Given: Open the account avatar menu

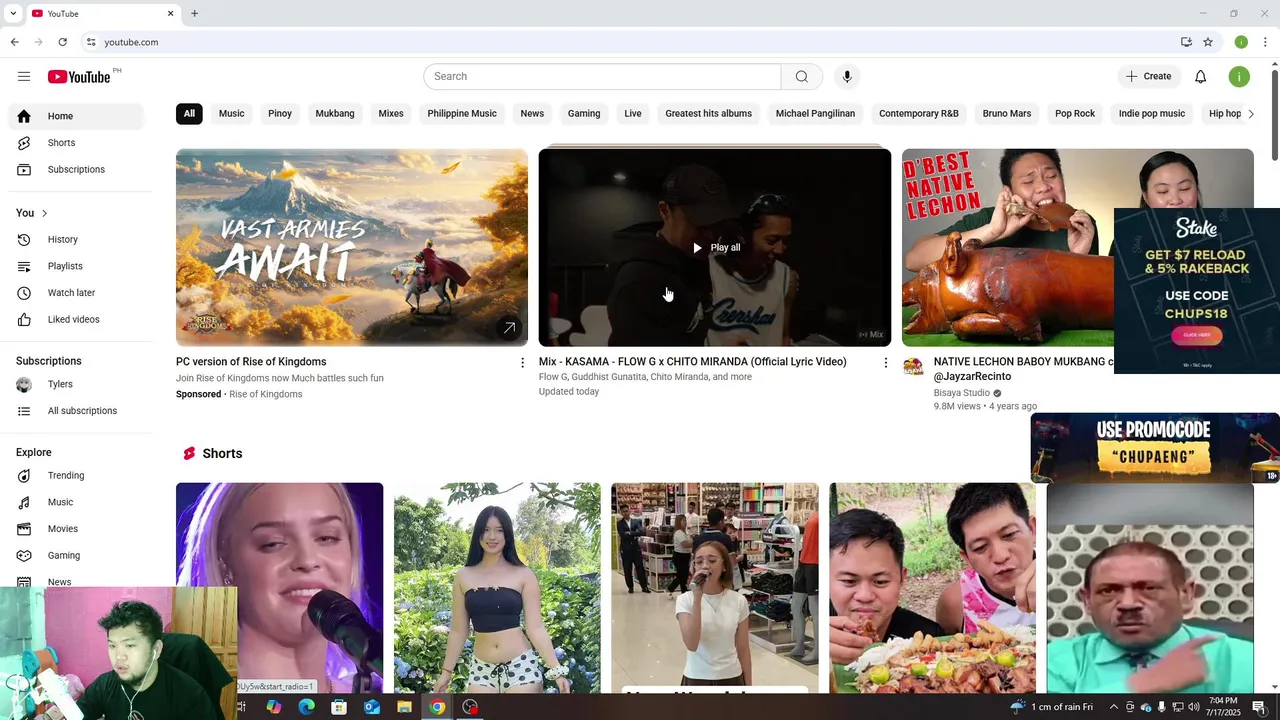Looking at the screenshot, I should pos(1239,77).
